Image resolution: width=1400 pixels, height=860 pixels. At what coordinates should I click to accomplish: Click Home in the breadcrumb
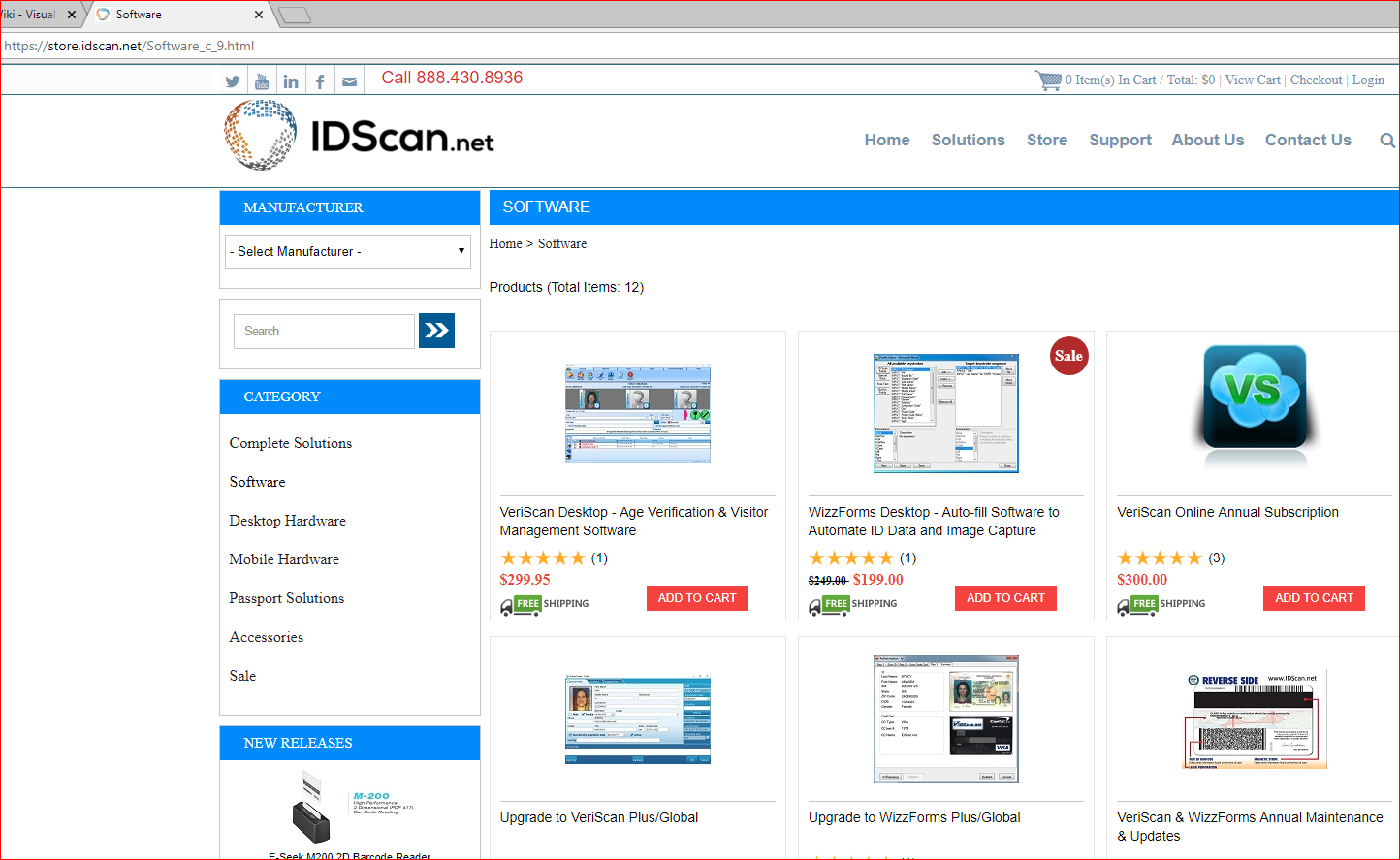505,244
